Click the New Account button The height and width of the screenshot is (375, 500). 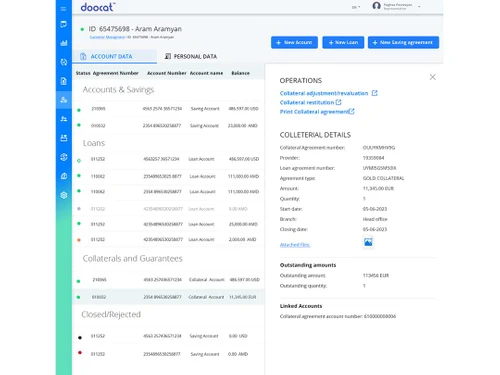point(294,42)
